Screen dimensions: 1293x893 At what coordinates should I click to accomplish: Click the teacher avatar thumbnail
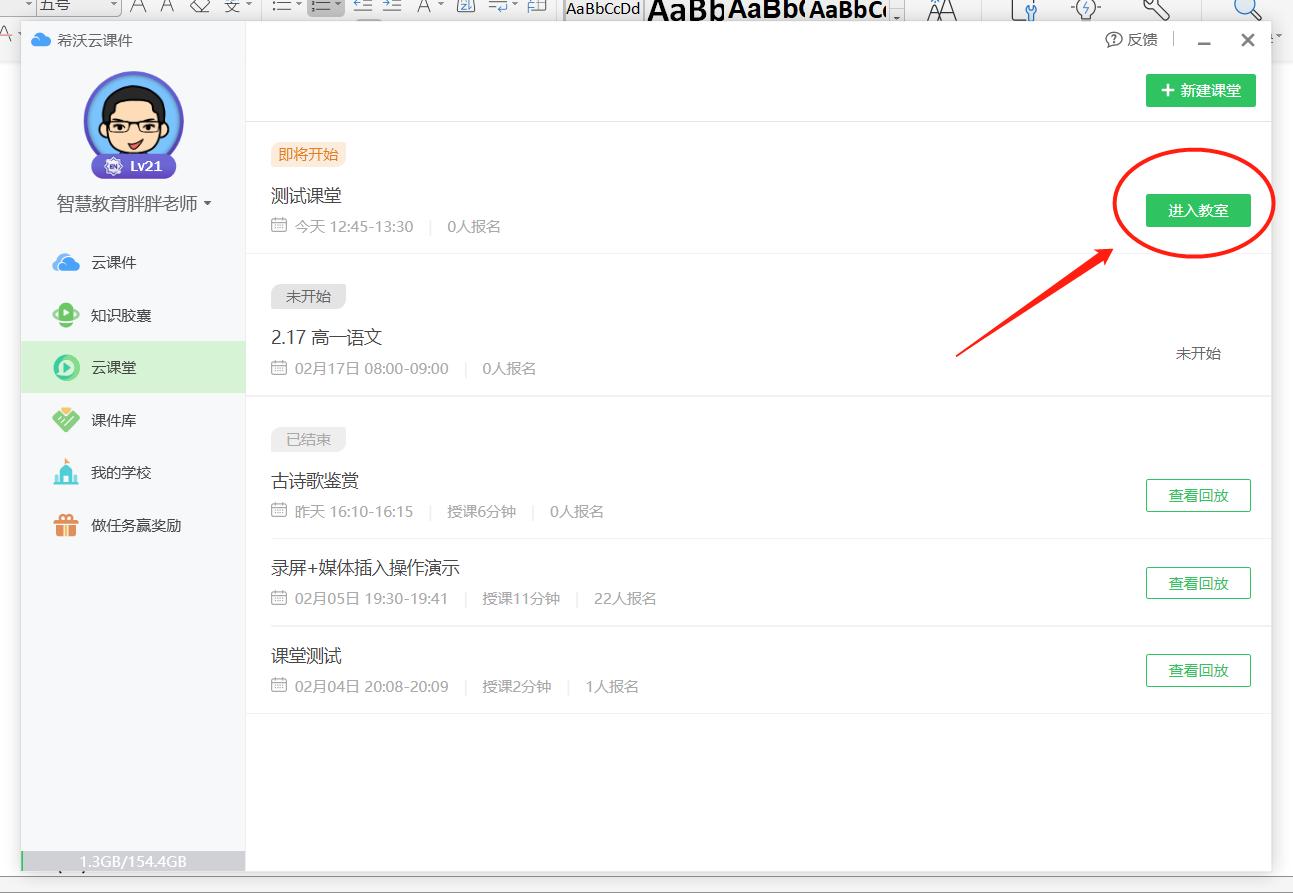click(132, 120)
